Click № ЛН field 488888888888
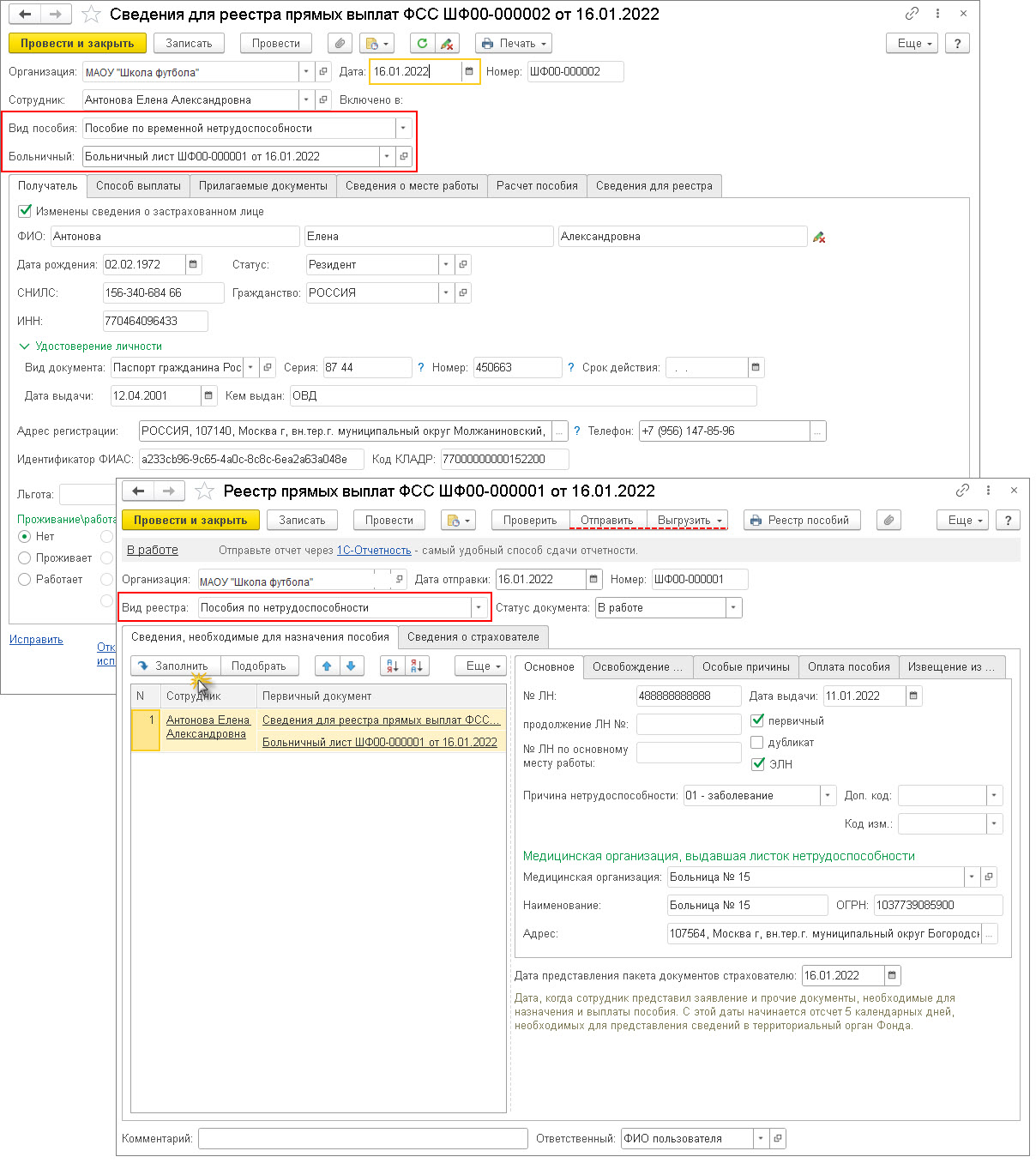1036x1163 pixels. pyautogui.click(x=689, y=696)
